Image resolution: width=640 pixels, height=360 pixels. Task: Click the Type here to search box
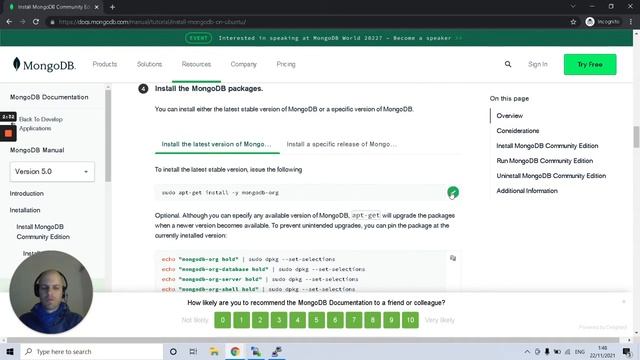(91, 351)
